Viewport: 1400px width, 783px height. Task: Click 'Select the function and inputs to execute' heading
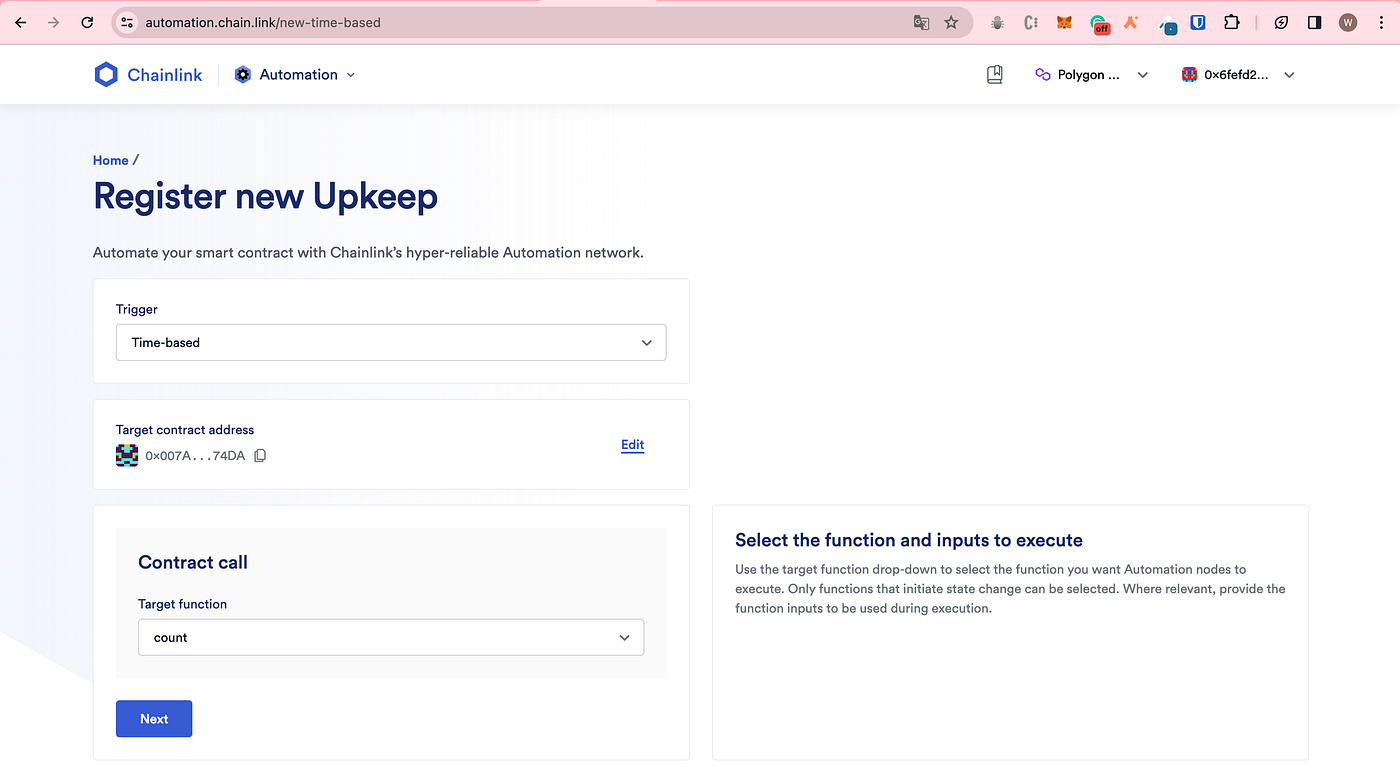pos(909,540)
